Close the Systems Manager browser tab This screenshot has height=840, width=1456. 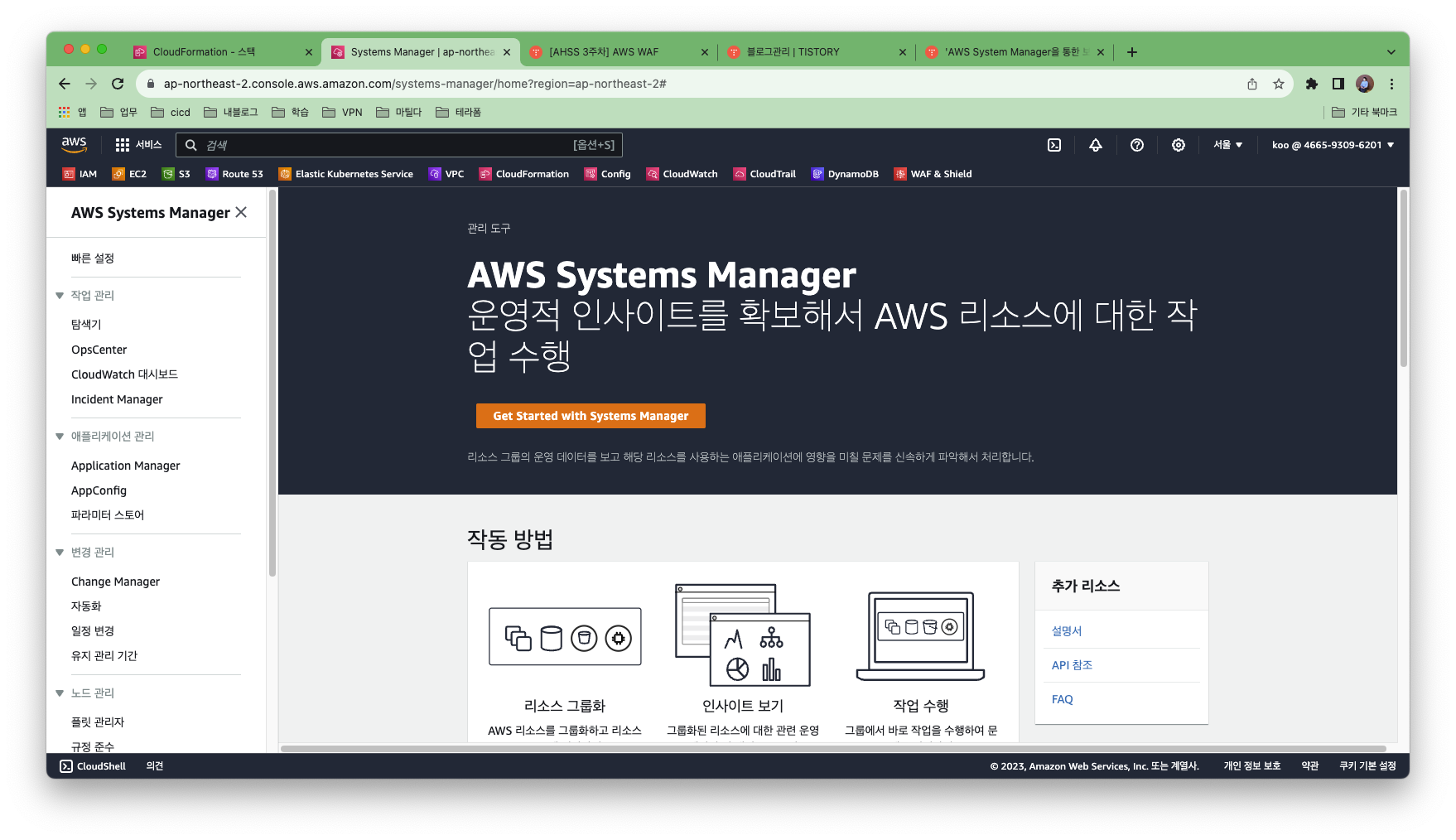point(507,52)
